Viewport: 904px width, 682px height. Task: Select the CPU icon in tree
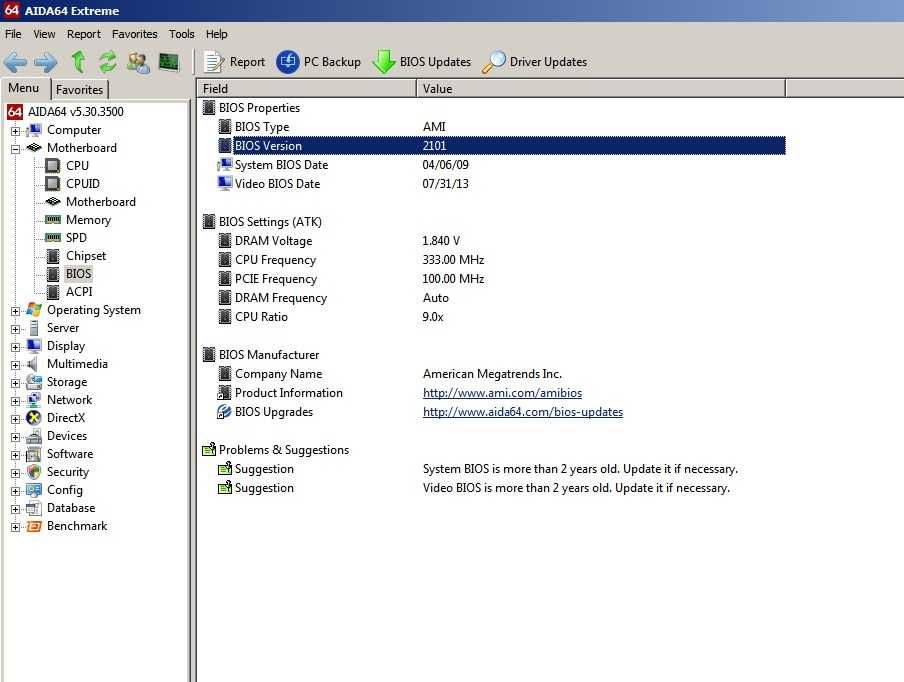[x=52, y=166]
